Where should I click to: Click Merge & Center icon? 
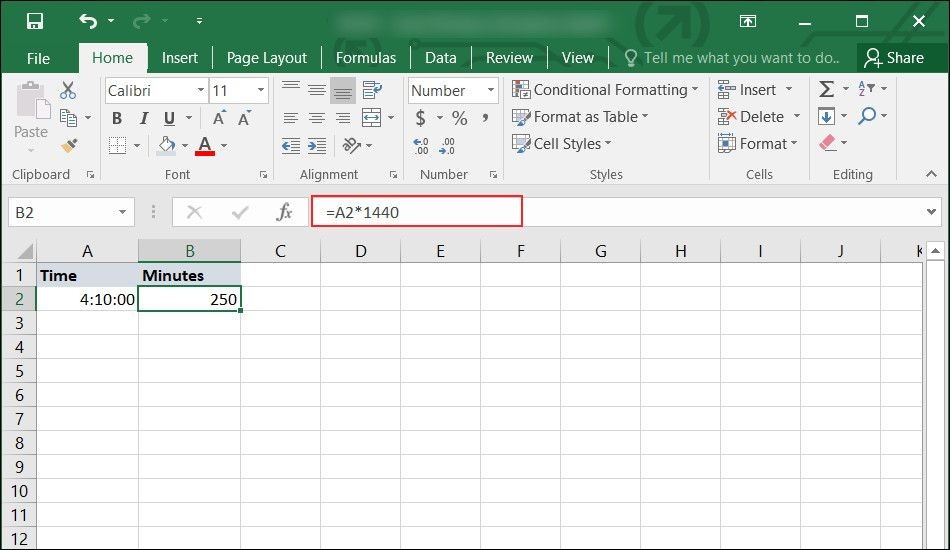pos(371,118)
